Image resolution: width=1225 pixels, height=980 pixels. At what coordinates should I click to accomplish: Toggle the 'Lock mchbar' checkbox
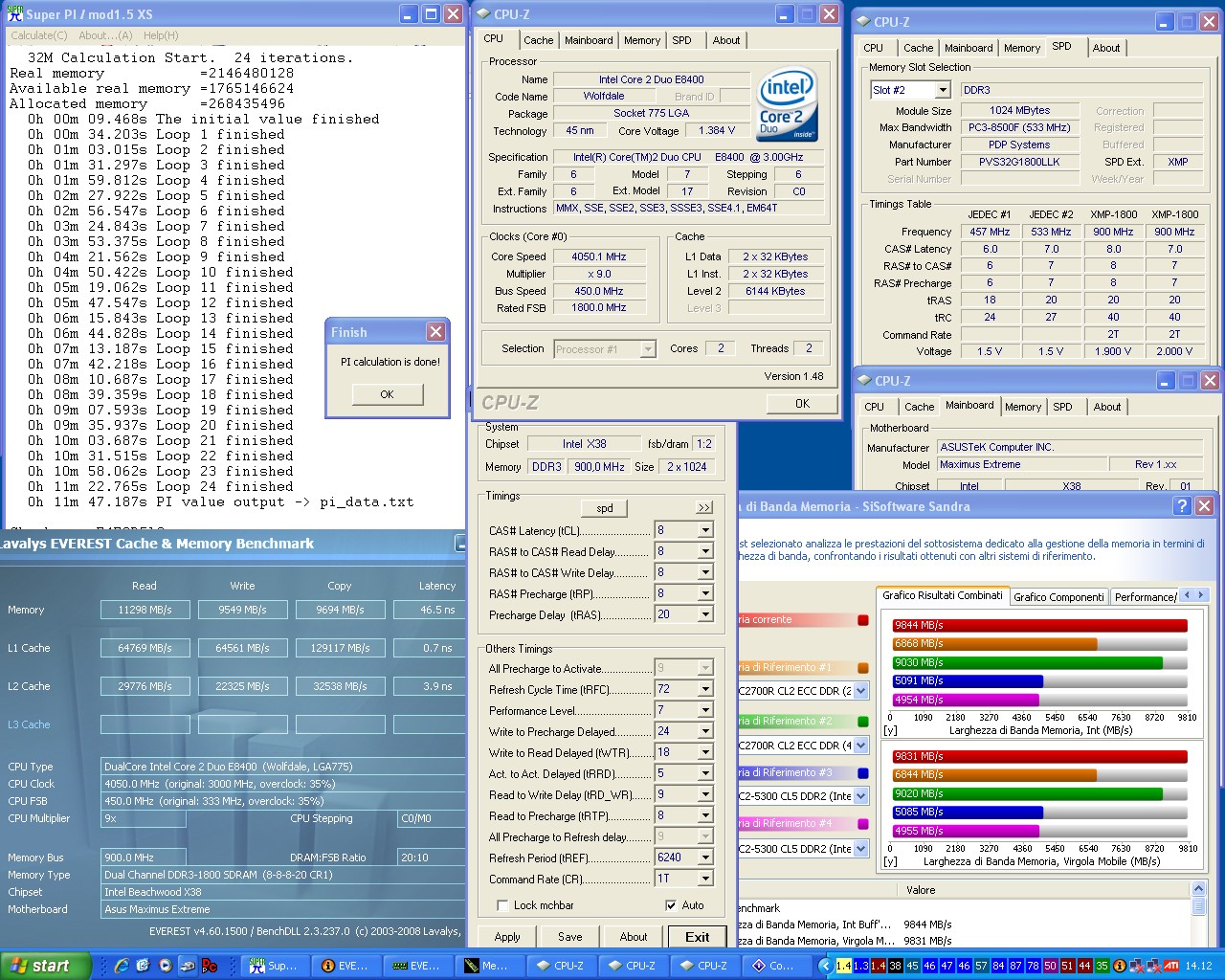tap(501, 905)
